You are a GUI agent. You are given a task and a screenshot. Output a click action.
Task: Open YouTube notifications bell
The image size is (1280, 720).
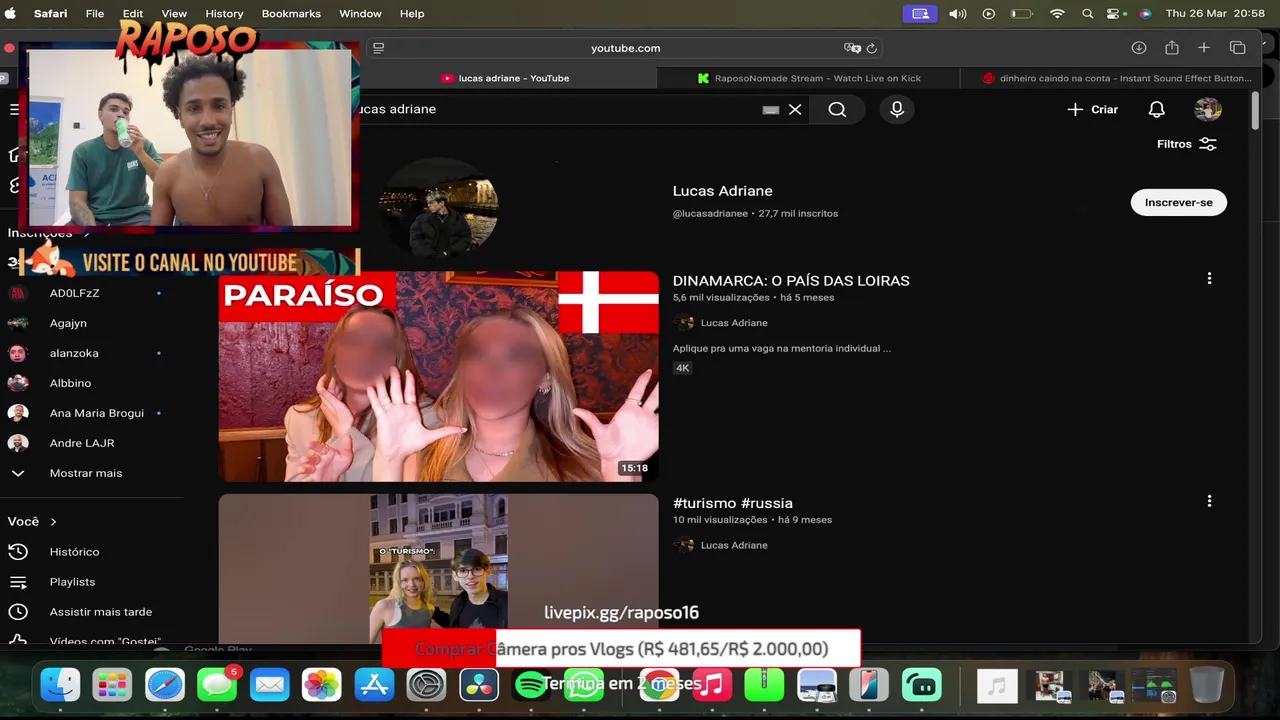[x=1156, y=109]
